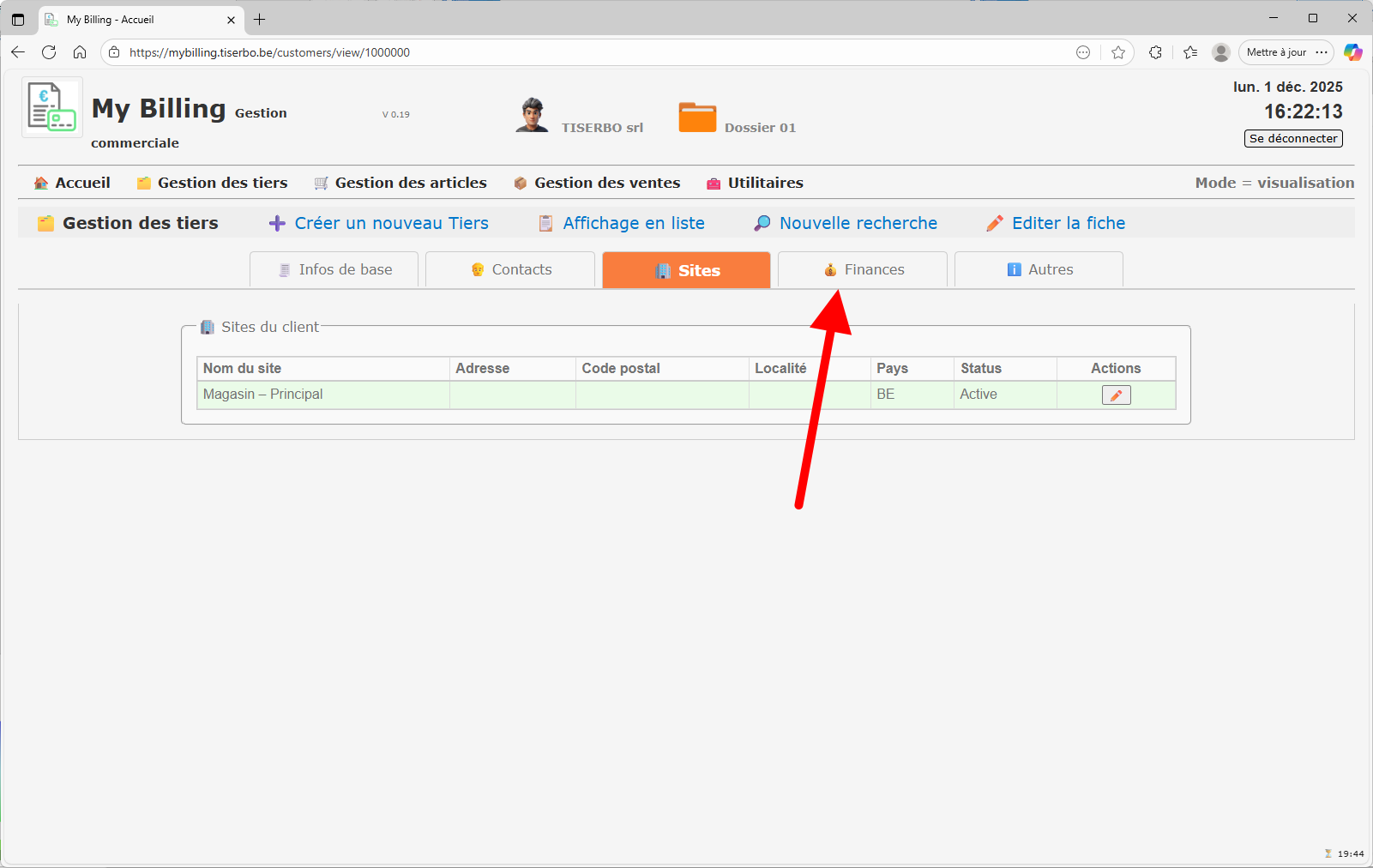Open the Gestion des articles menu

400,183
